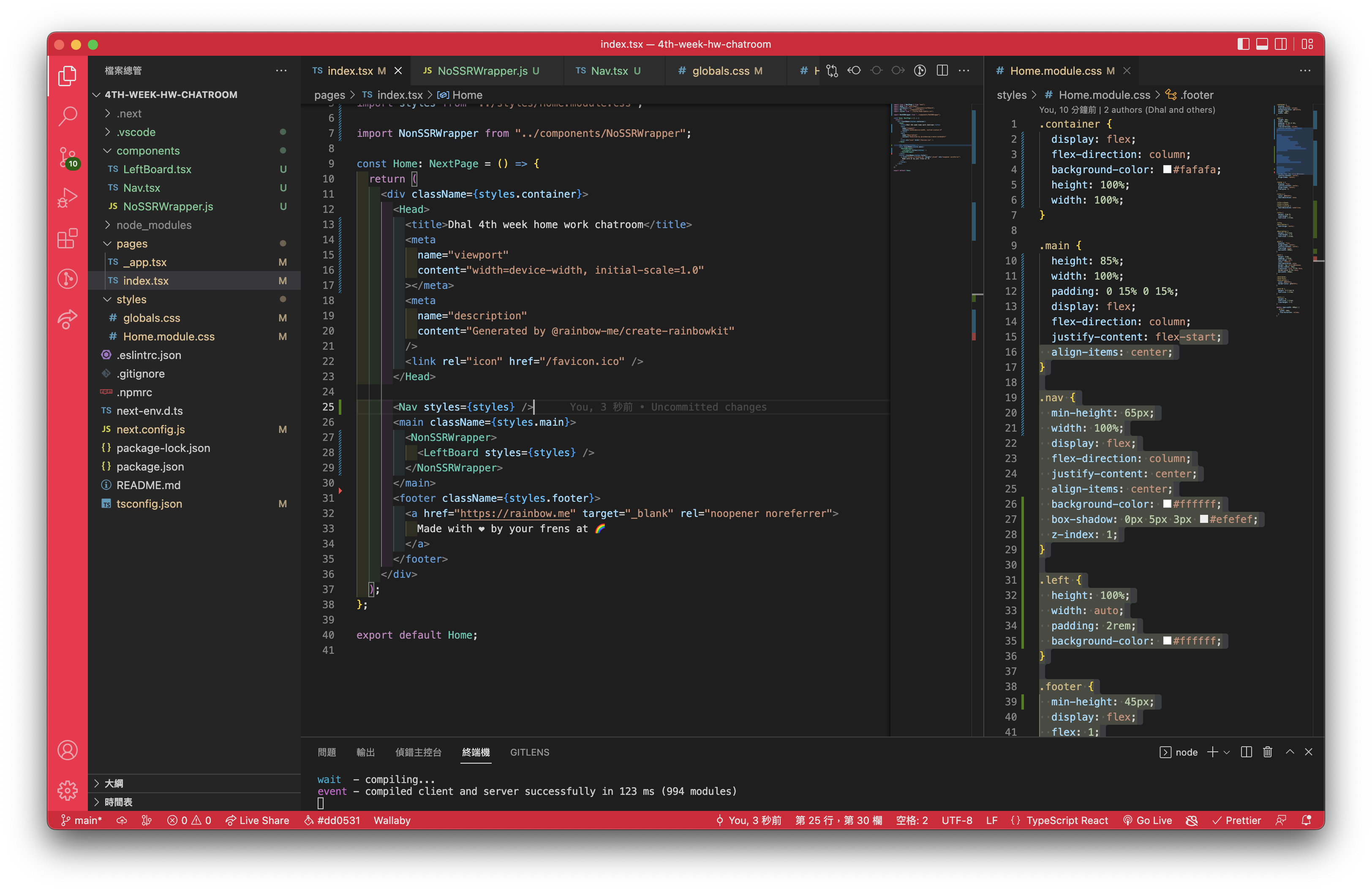Open LeftBoard.tsx in the explorer

tap(157, 169)
